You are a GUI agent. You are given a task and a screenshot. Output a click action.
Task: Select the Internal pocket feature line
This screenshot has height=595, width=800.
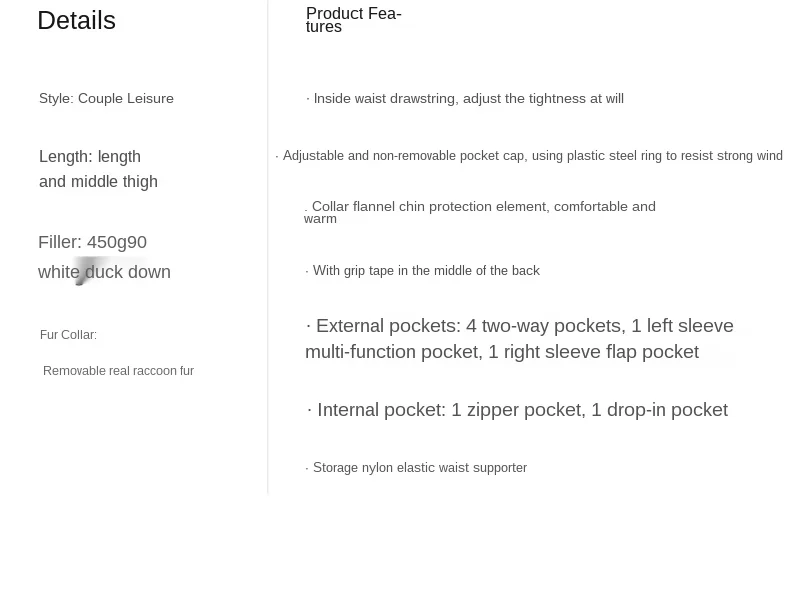(518, 410)
